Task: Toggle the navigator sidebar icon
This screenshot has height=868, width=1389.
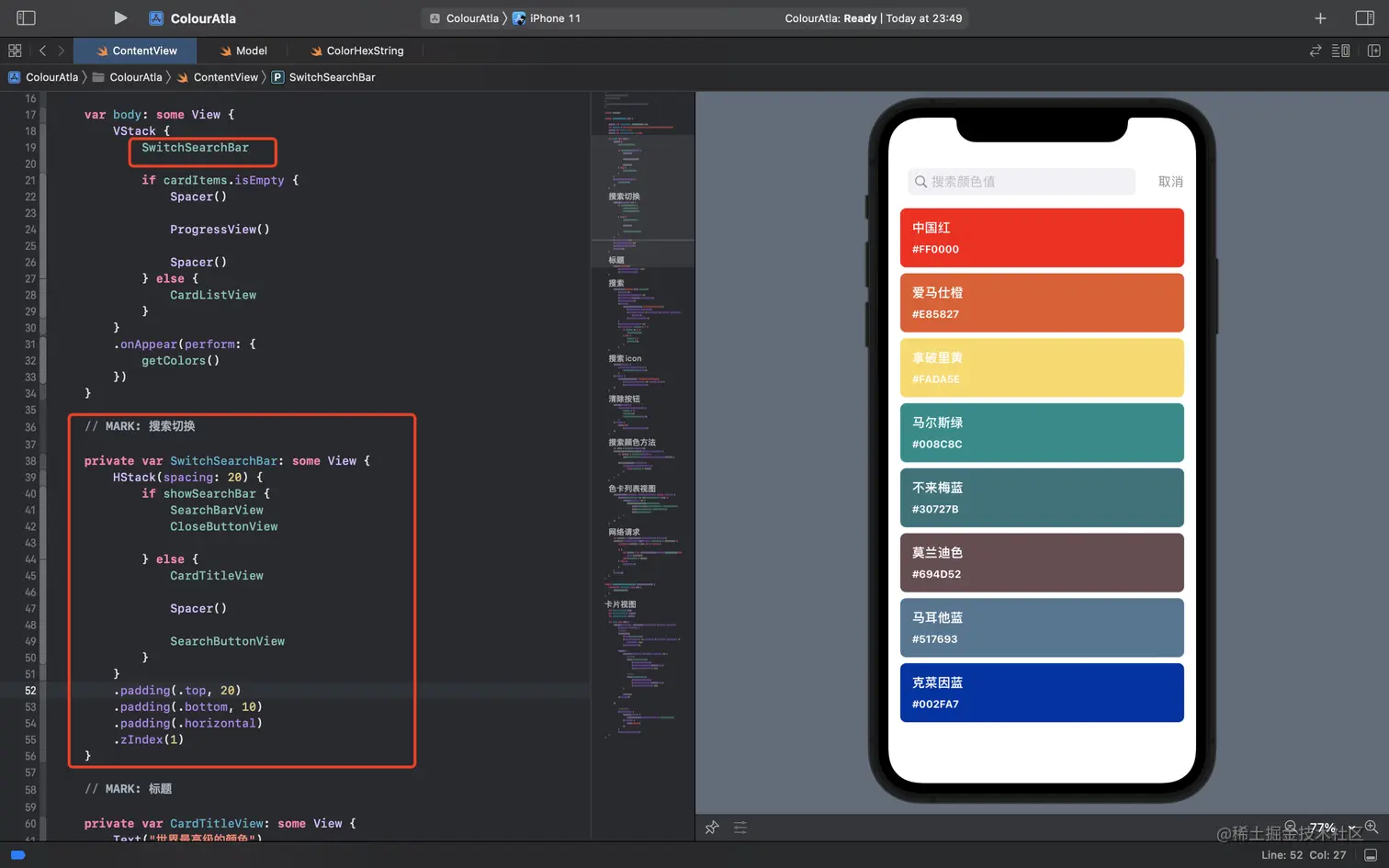Action: 26,17
